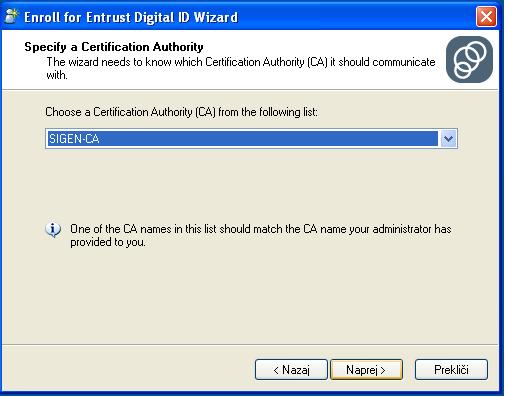Click the right chevron on the Naprej button
This screenshot has width=507, height=397.
point(383,370)
